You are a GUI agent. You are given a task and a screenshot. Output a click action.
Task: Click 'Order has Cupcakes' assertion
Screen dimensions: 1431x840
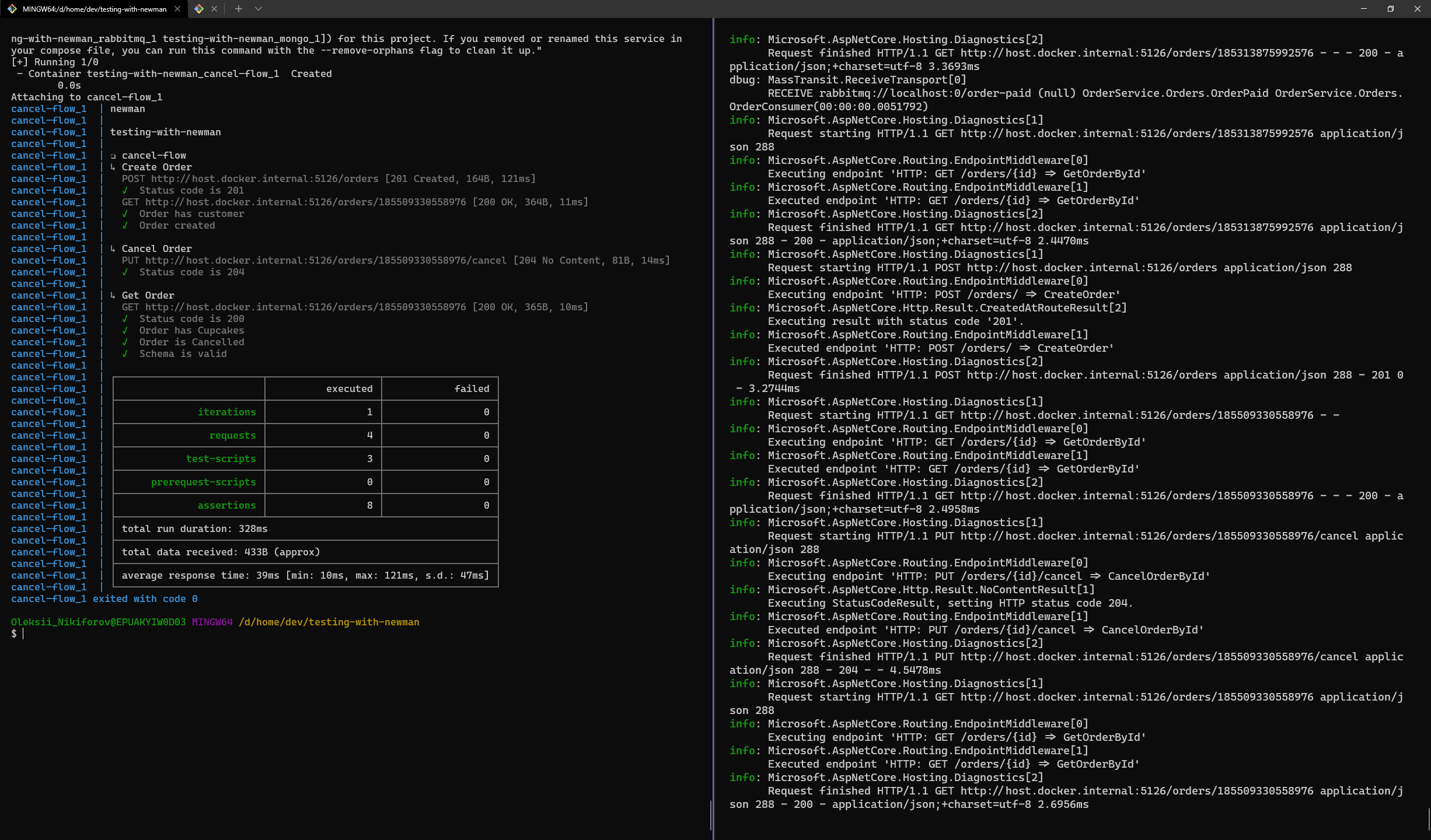pyautogui.click(x=191, y=330)
